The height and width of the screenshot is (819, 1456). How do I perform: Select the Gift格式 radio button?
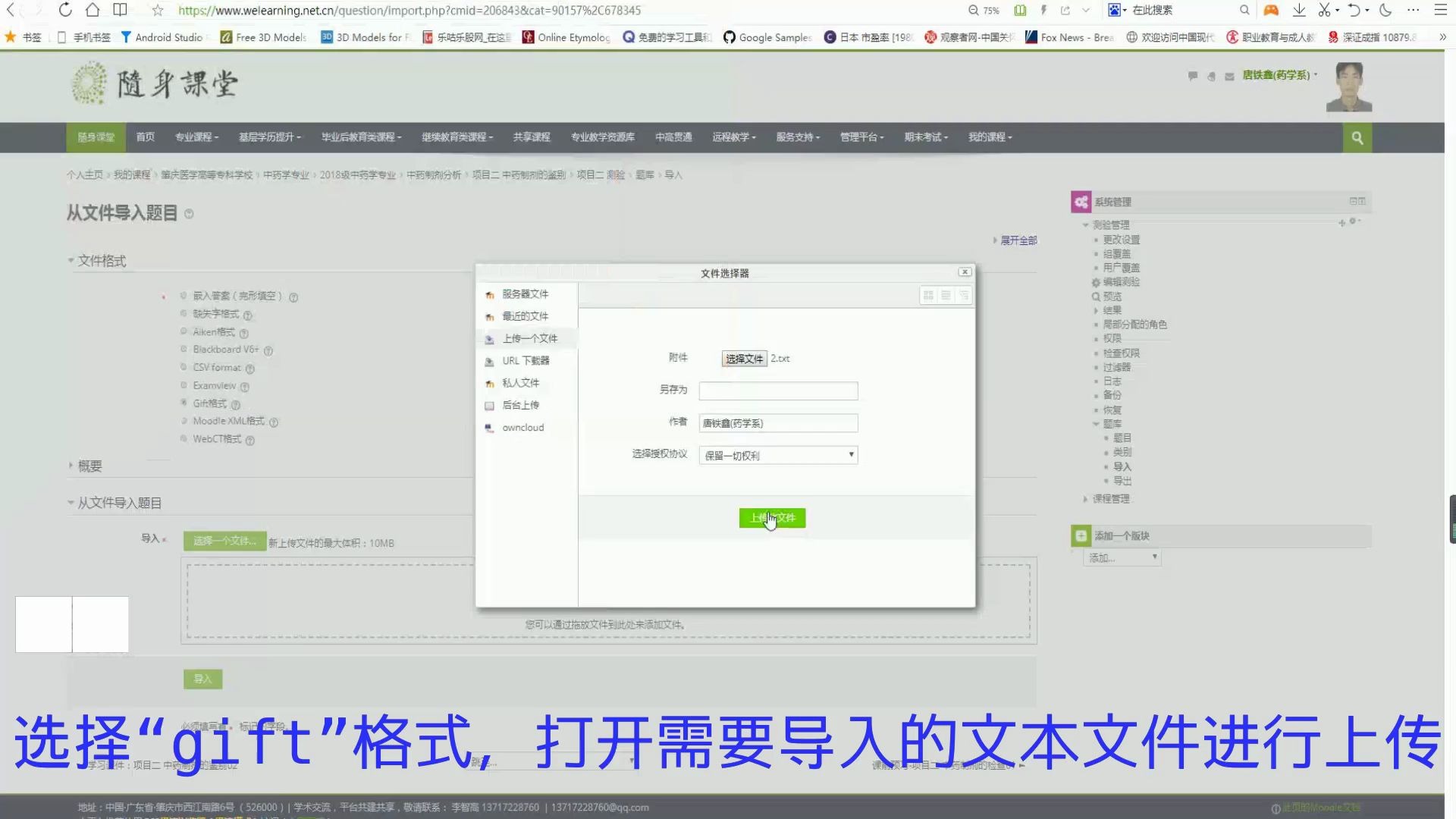coord(184,403)
